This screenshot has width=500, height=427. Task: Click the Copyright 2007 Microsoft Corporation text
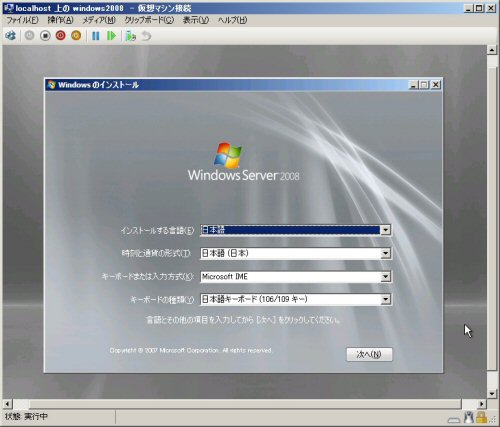pyautogui.click(x=191, y=350)
